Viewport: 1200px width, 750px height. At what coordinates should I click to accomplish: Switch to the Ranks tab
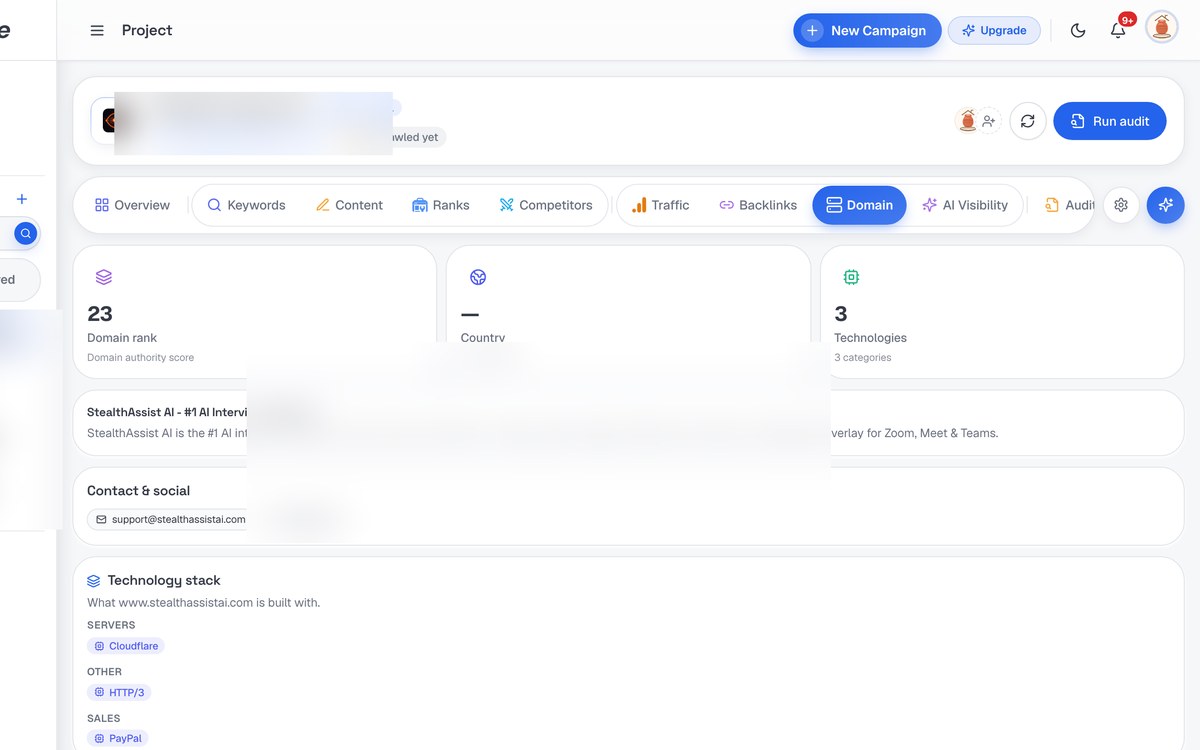click(x=440, y=205)
